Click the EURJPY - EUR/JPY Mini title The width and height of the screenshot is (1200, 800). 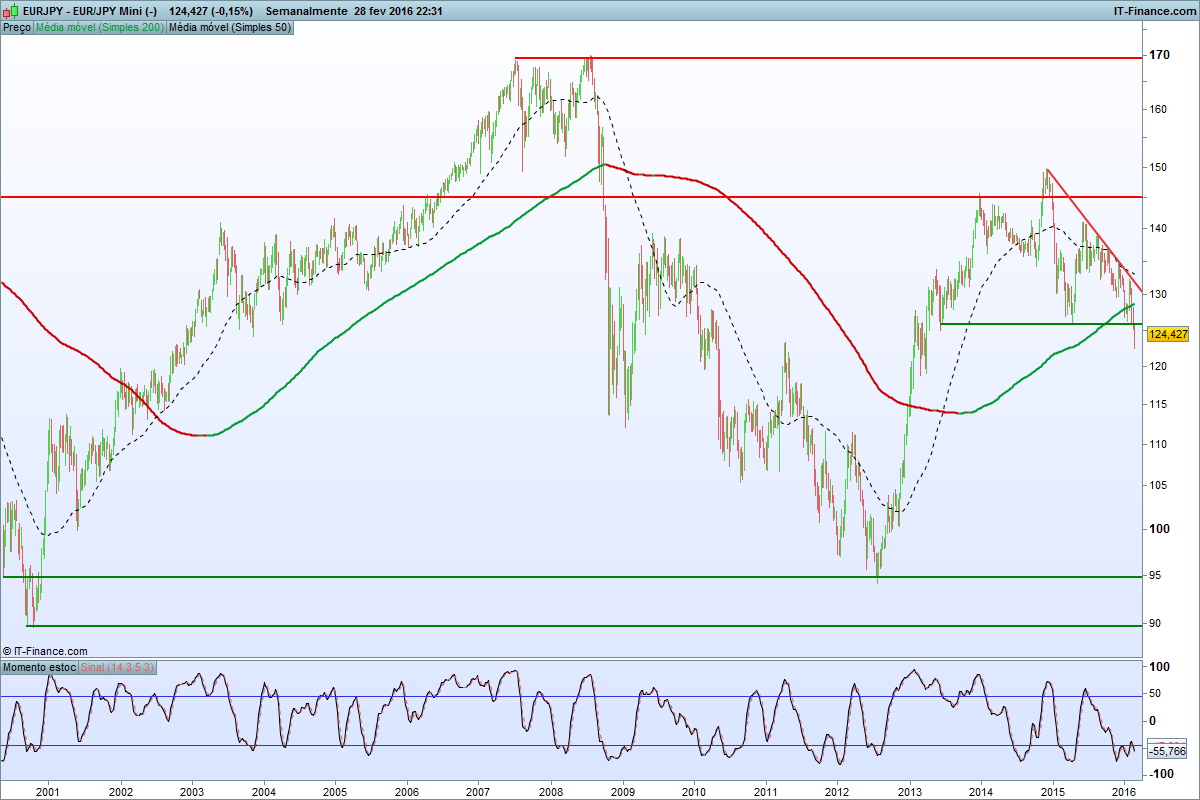click(90, 11)
